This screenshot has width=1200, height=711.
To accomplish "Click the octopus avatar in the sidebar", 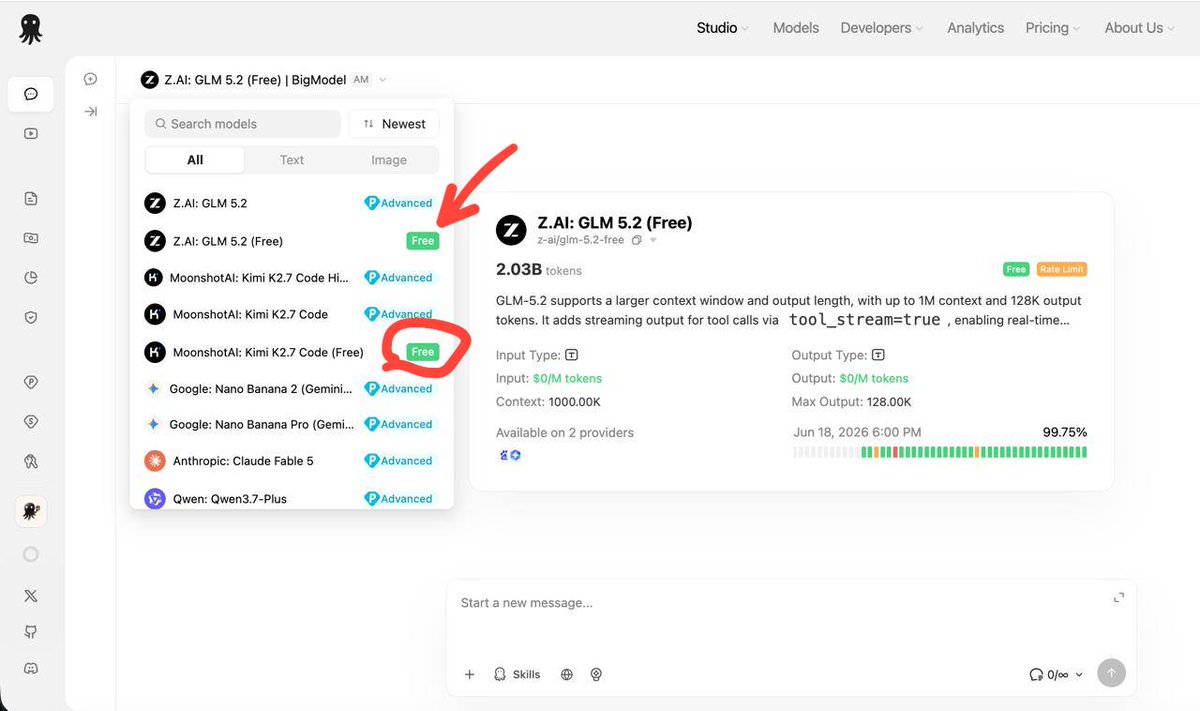I will [31, 511].
